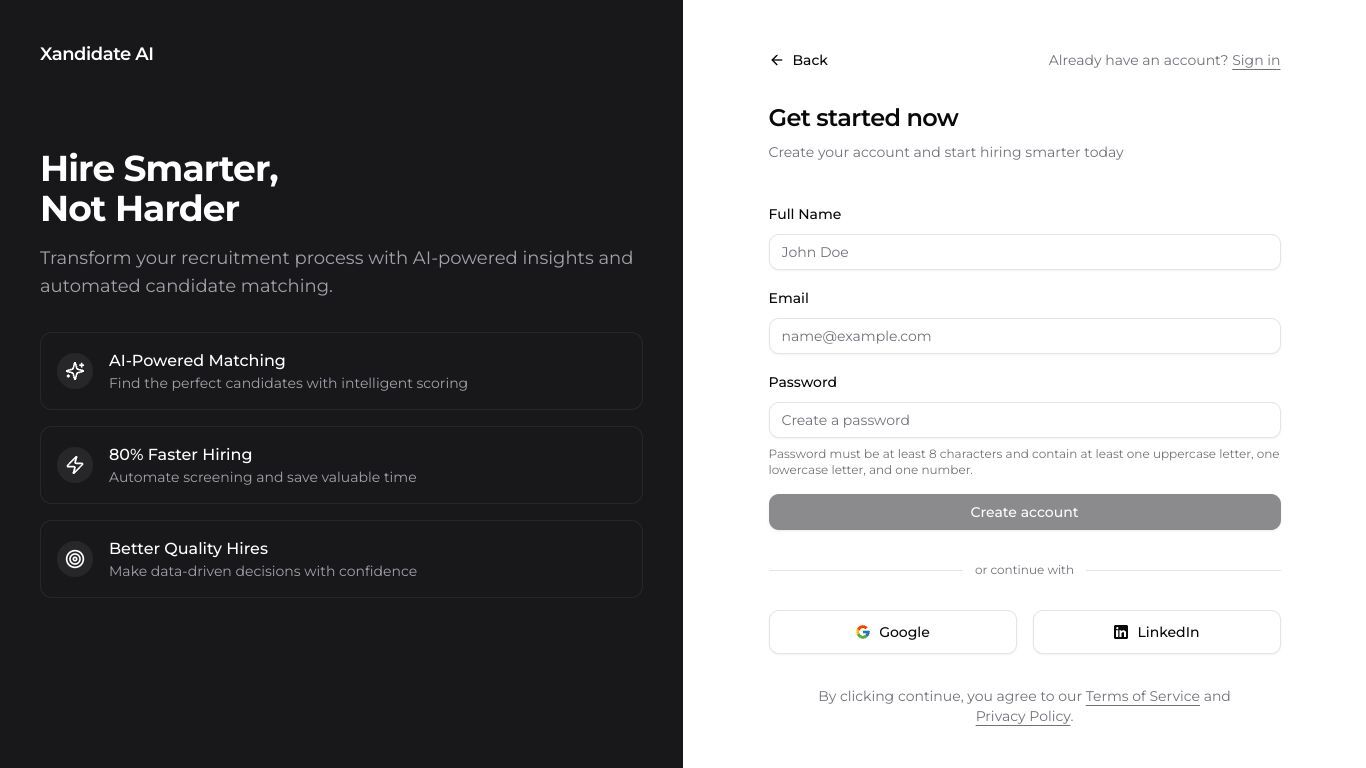Select the Better Quality Hires card title
The height and width of the screenshot is (768, 1366).
(188, 548)
